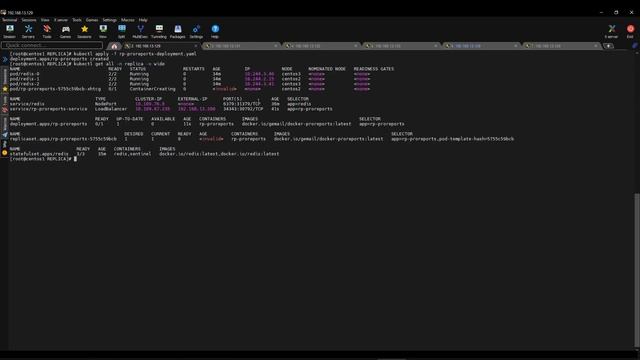Add a new terminal tab

[609, 46]
